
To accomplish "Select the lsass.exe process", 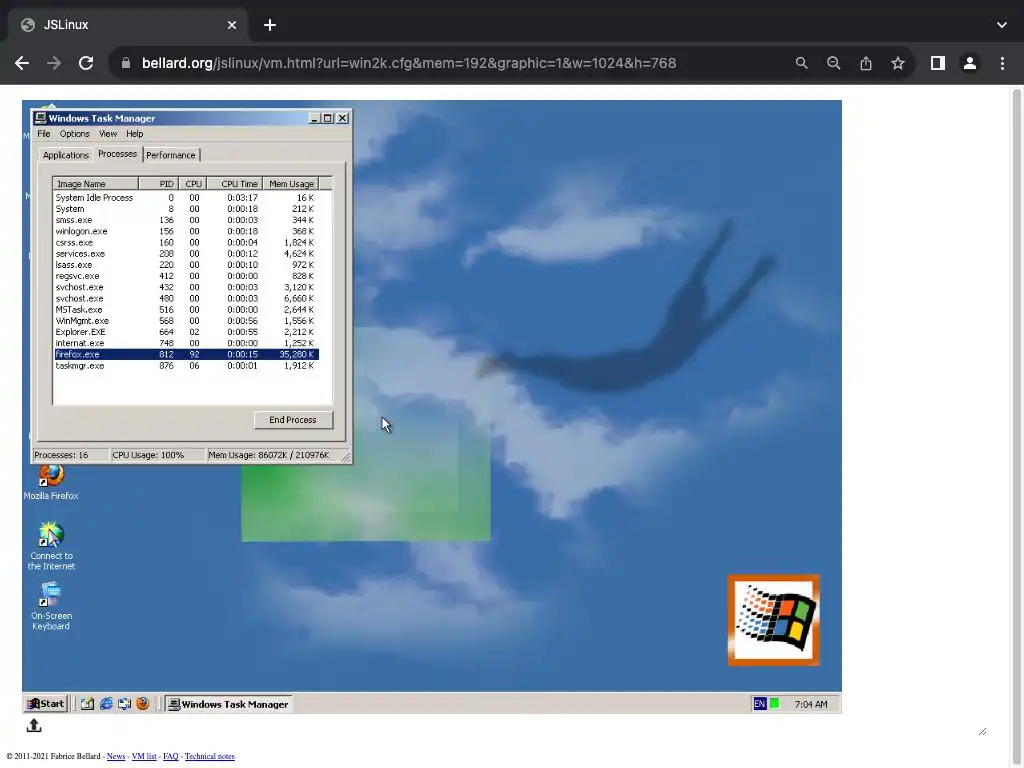I will (186, 264).
